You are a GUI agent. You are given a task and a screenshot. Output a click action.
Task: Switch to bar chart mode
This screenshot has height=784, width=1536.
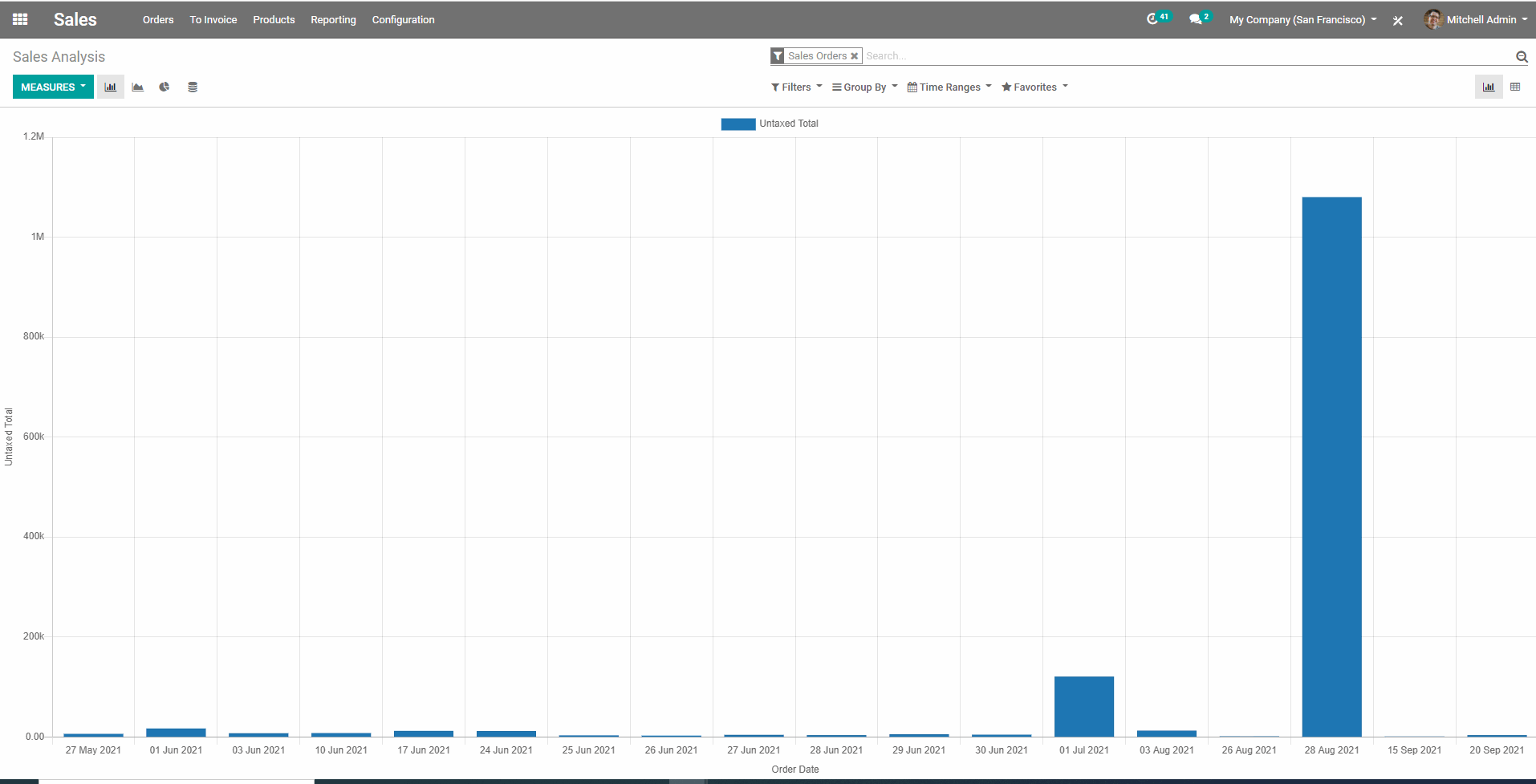[x=111, y=87]
